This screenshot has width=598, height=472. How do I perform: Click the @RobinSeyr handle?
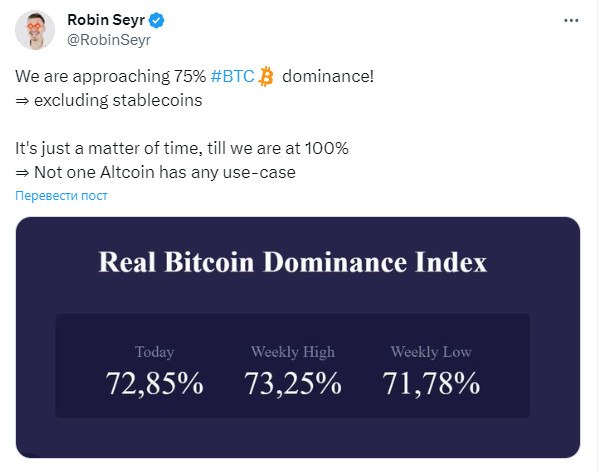pos(109,40)
